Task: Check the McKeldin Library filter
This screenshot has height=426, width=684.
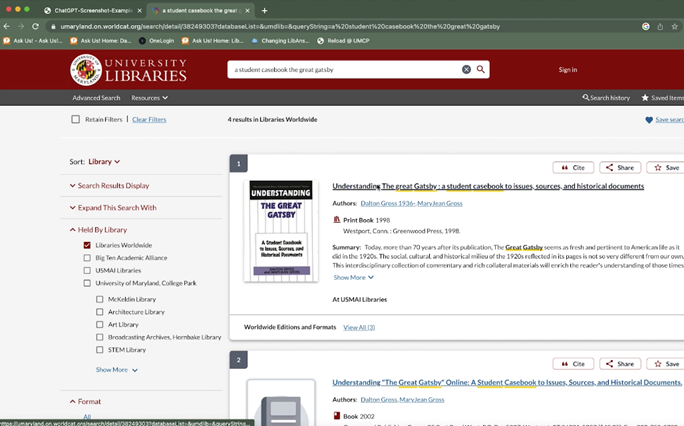Action: [100, 299]
